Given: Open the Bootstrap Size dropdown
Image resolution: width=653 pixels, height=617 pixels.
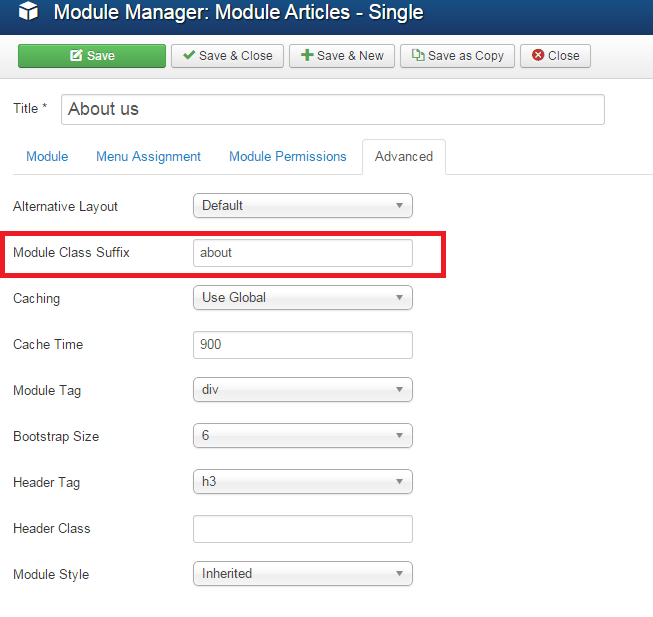Looking at the screenshot, I should coord(303,436).
